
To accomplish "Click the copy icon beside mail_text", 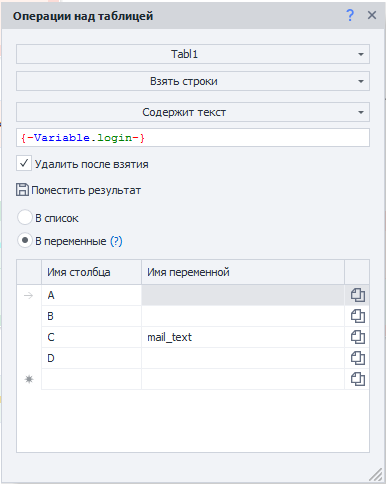I will click(x=357, y=337).
